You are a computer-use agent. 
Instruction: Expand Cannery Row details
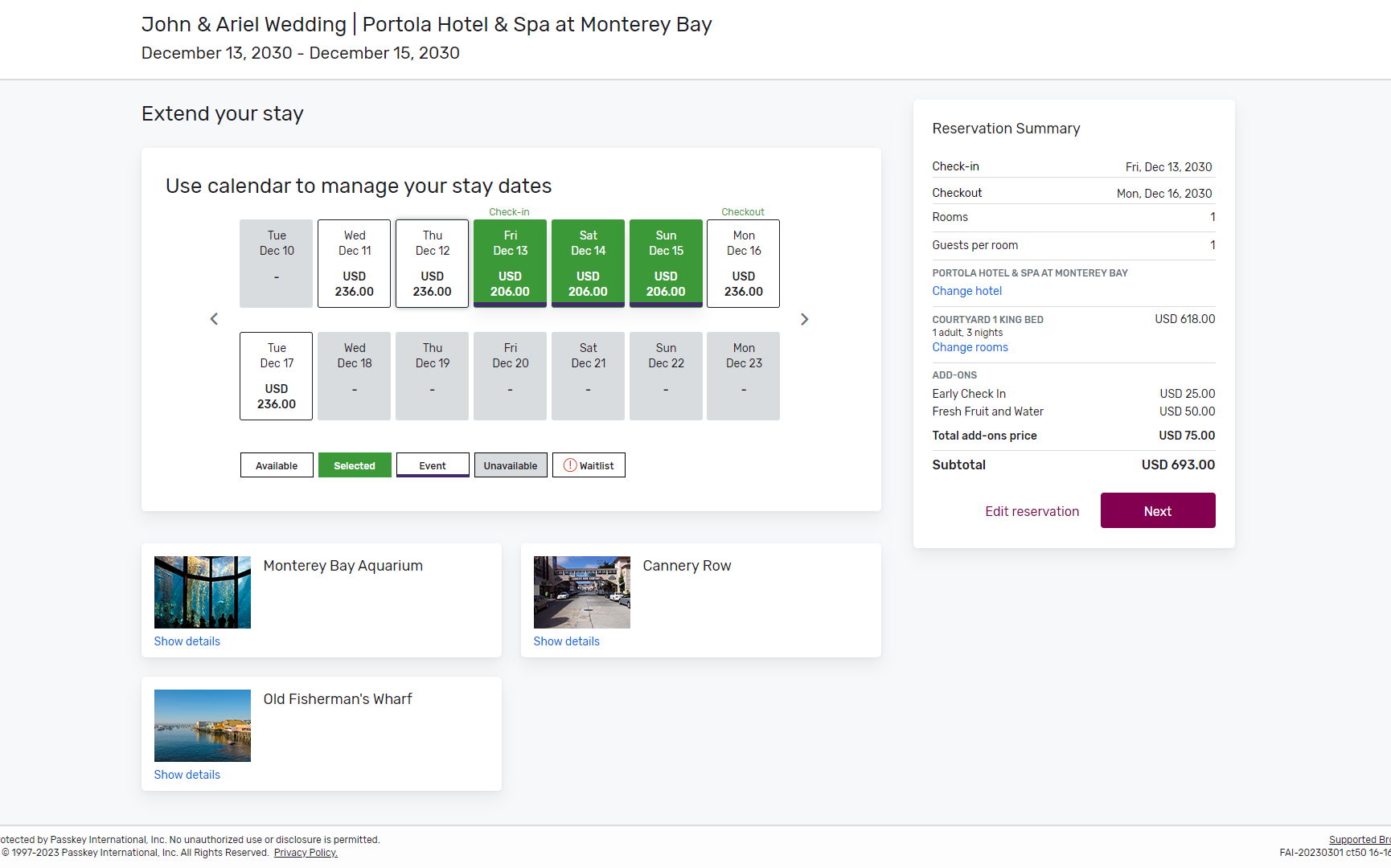(x=567, y=641)
